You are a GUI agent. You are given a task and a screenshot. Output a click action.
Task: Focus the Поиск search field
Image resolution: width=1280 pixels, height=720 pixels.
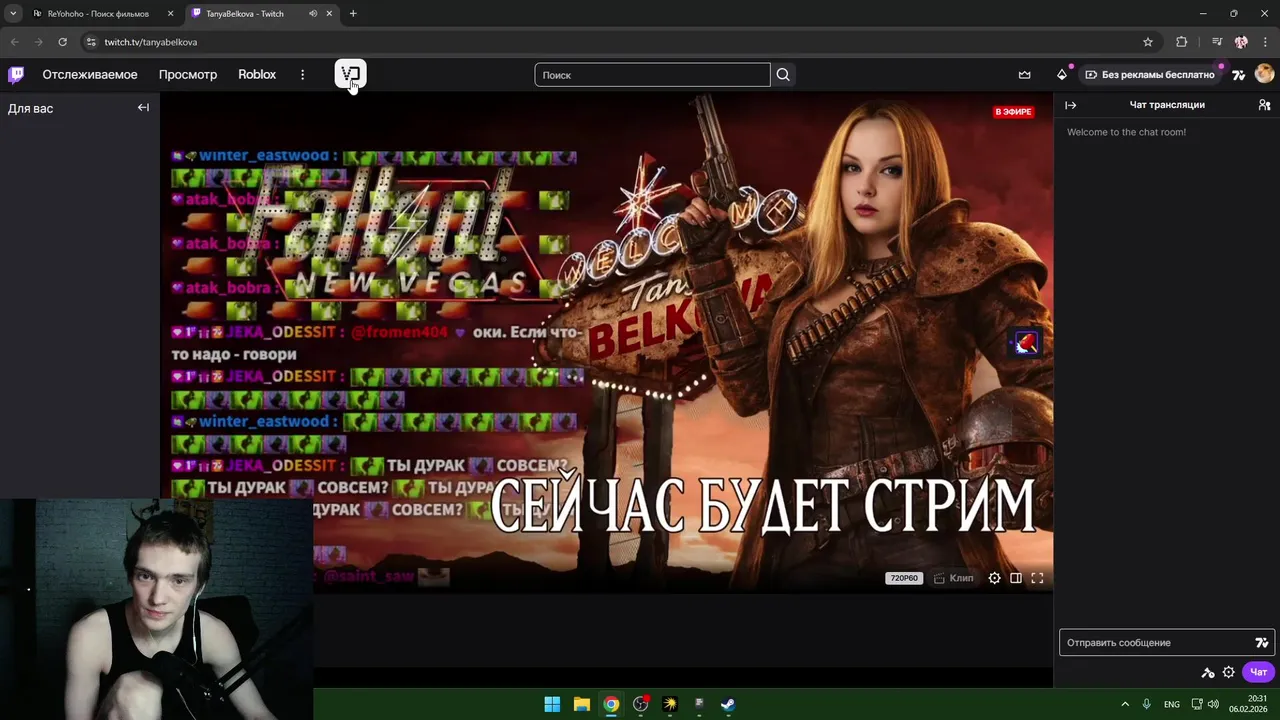click(x=652, y=75)
